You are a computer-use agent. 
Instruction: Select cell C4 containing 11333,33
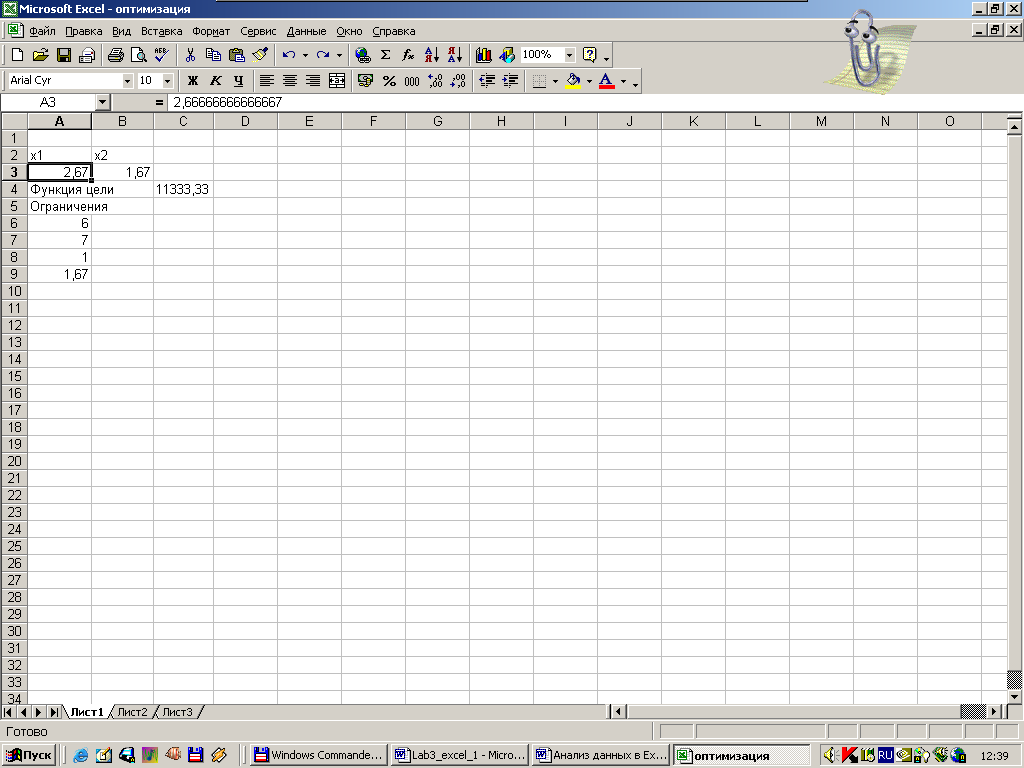tap(184, 189)
